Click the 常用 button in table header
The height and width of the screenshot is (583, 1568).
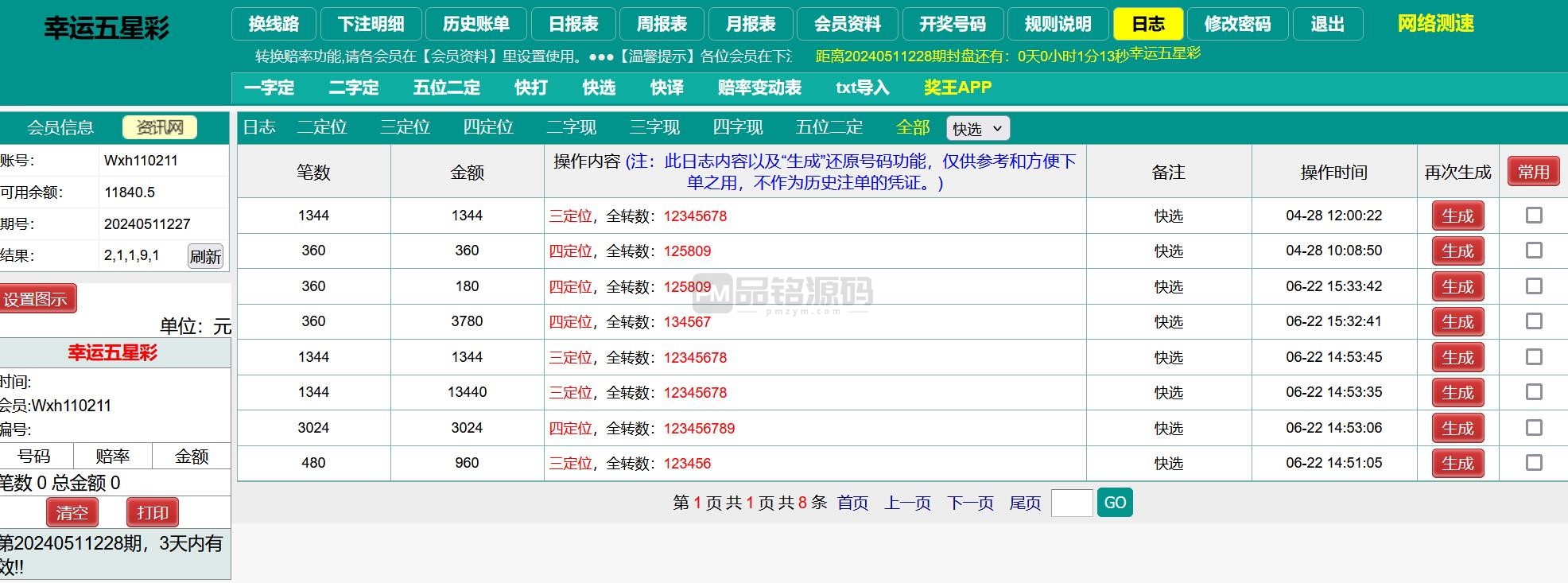[x=1533, y=172]
